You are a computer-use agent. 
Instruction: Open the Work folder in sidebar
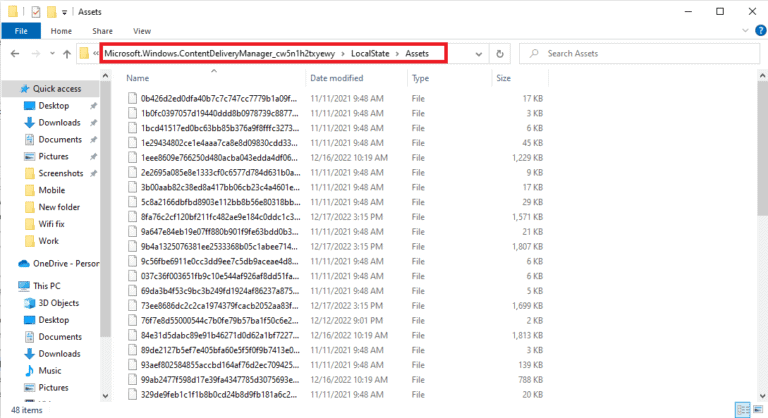[x=48, y=241]
